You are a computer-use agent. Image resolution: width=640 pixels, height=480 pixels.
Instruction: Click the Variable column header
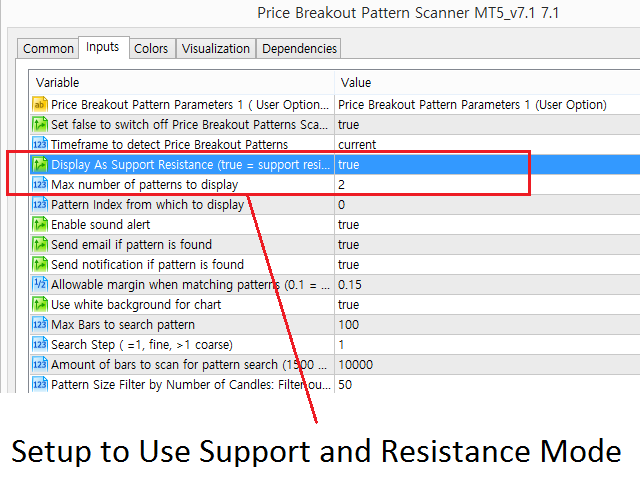click(x=182, y=82)
